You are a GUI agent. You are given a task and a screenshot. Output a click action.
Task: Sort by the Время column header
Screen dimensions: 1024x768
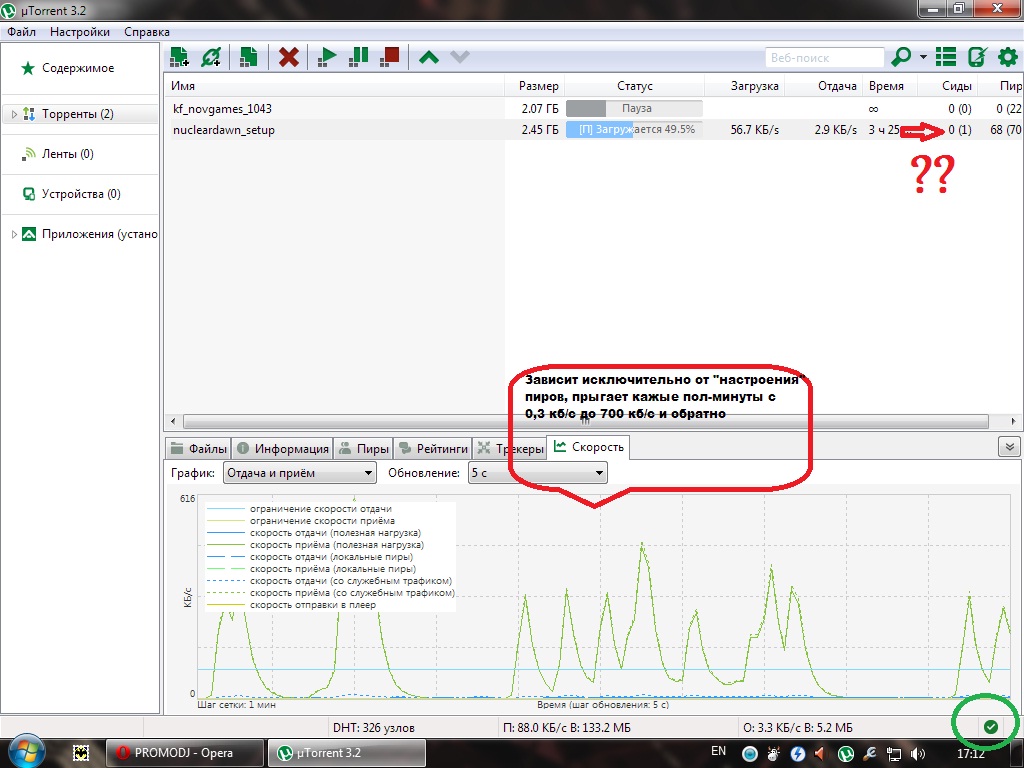pyautogui.click(x=889, y=86)
